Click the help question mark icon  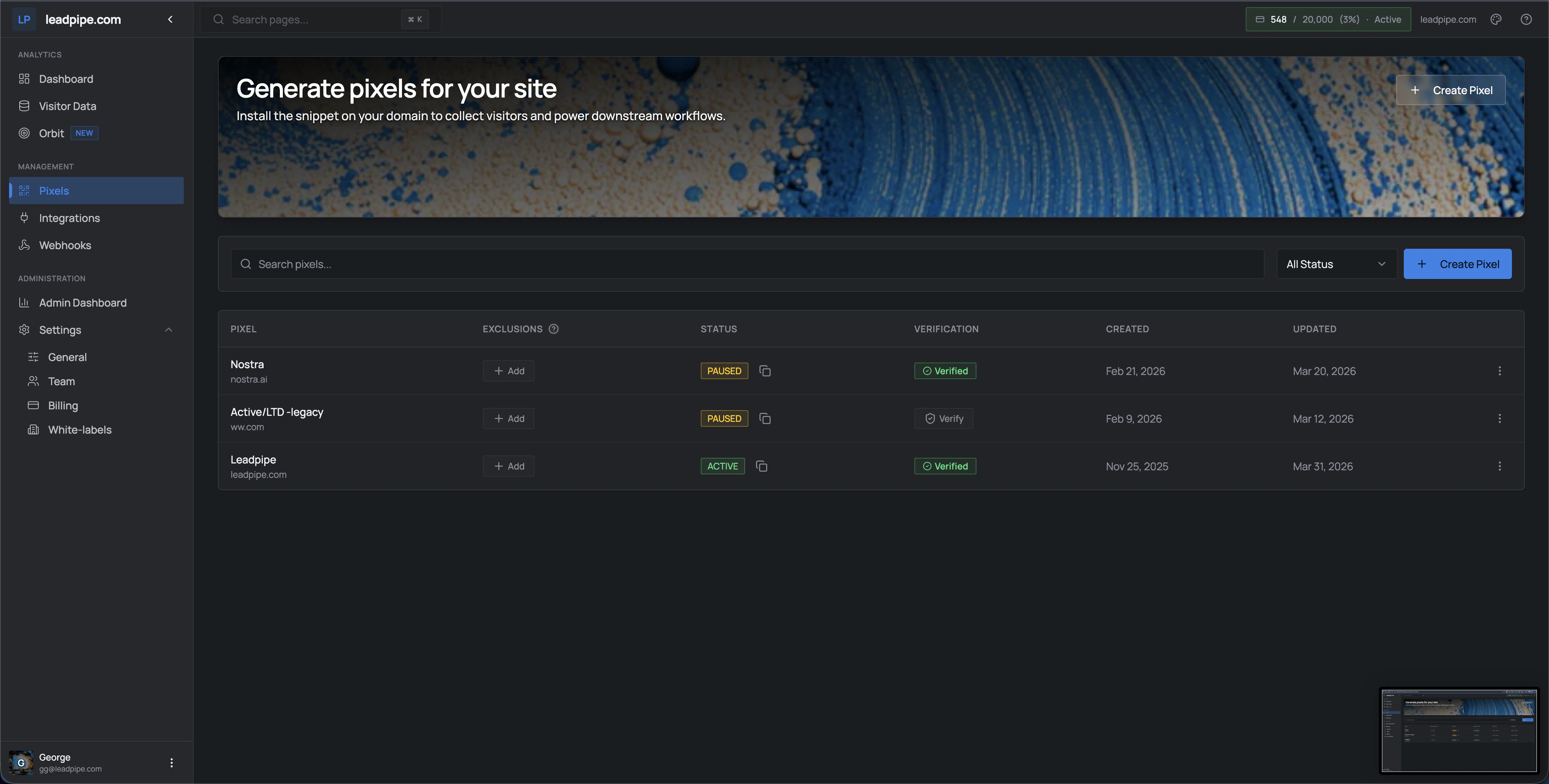click(1526, 19)
